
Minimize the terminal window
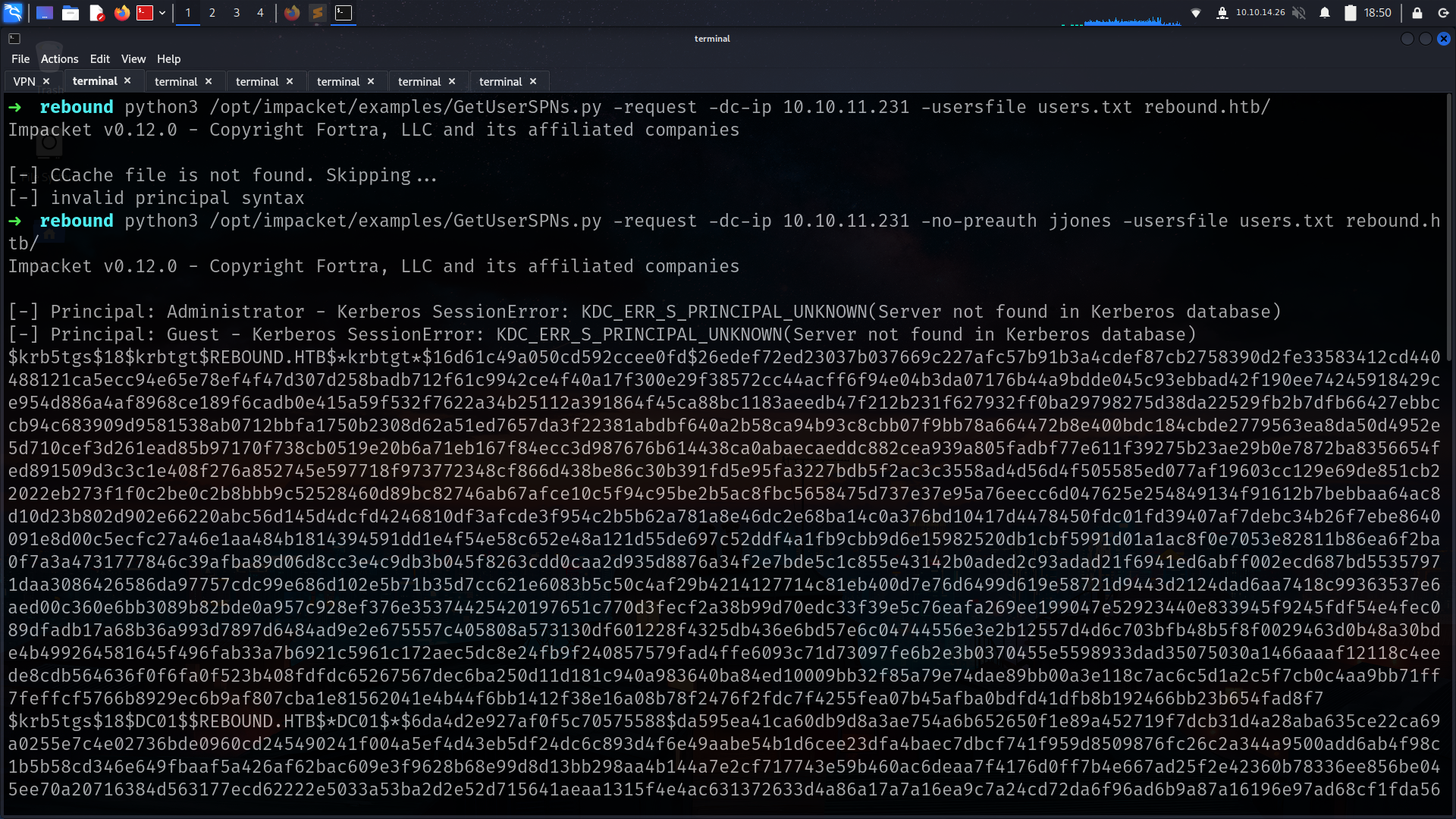(x=1407, y=39)
